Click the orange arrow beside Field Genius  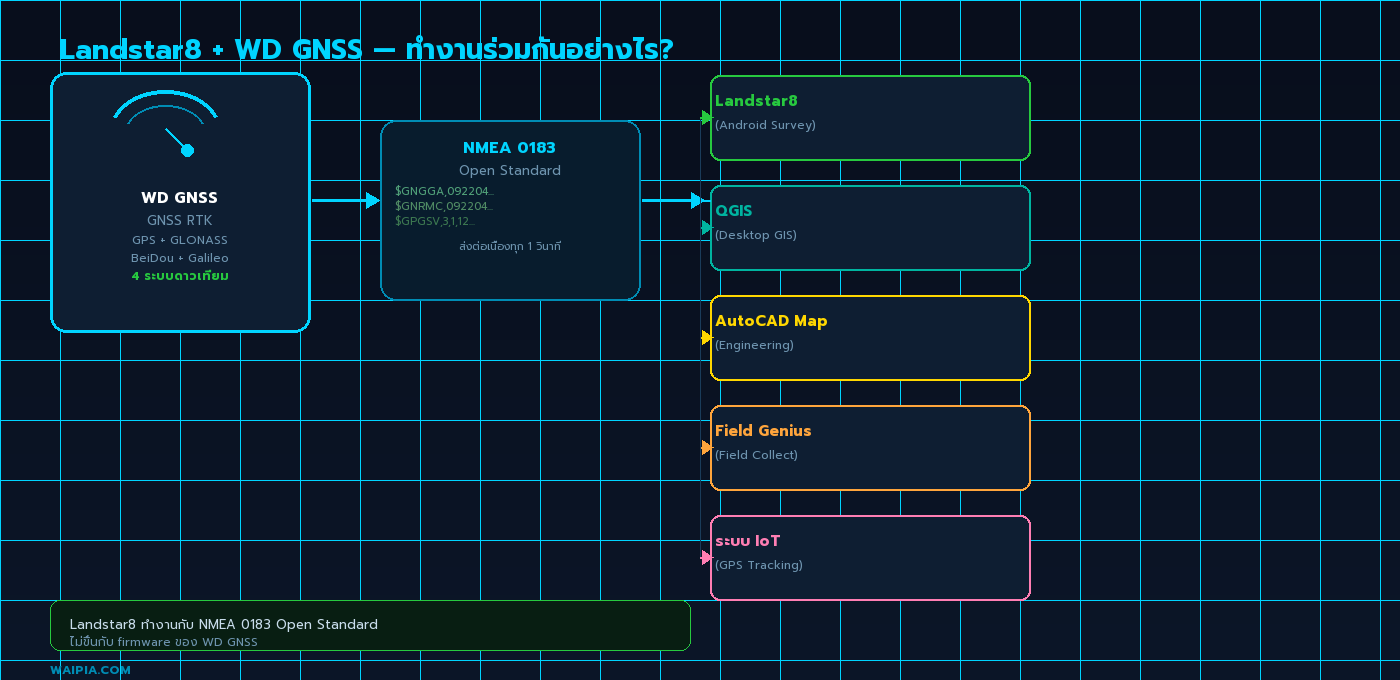coord(707,448)
